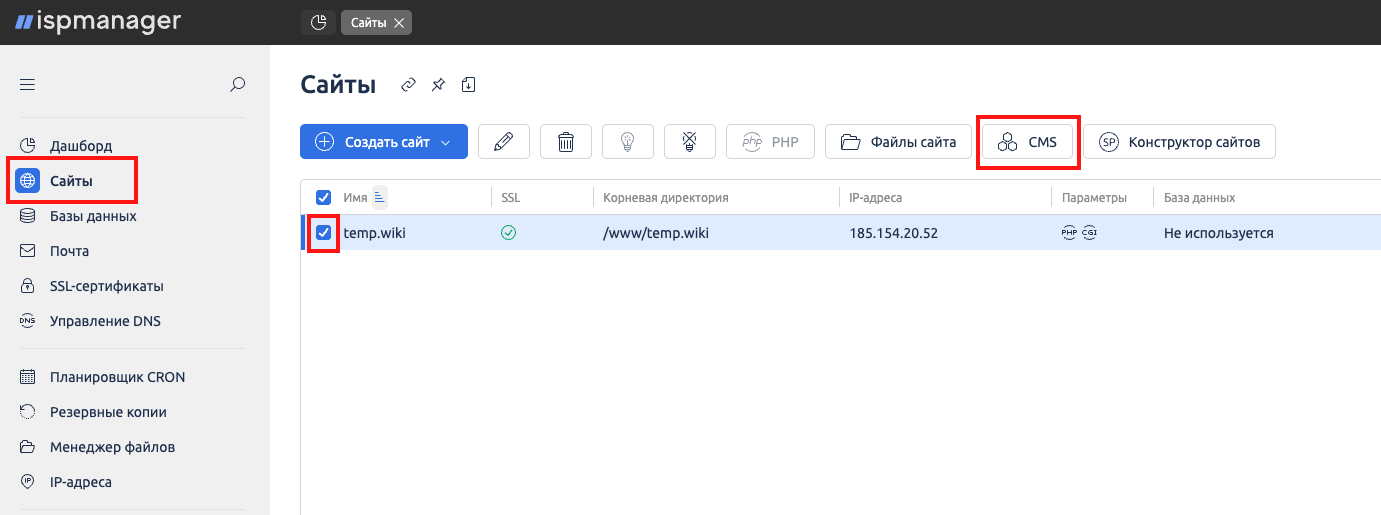Click the Создать сайт button
Viewport: 1381px width, 515px height.
coord(383,142)
